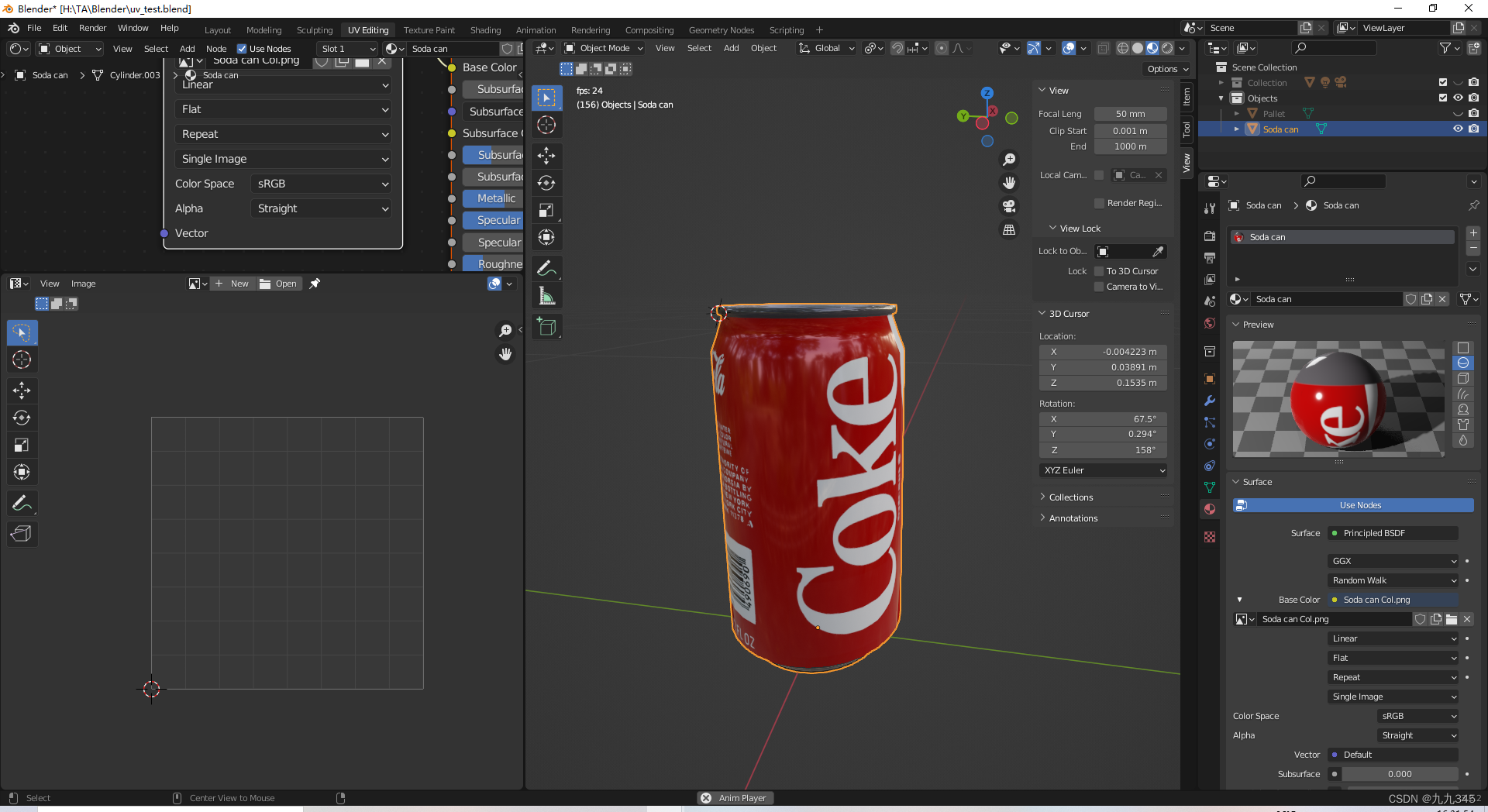
Task: Adjust the Subsurface 0.000 slider
Action: click(x=1400, y=774)
